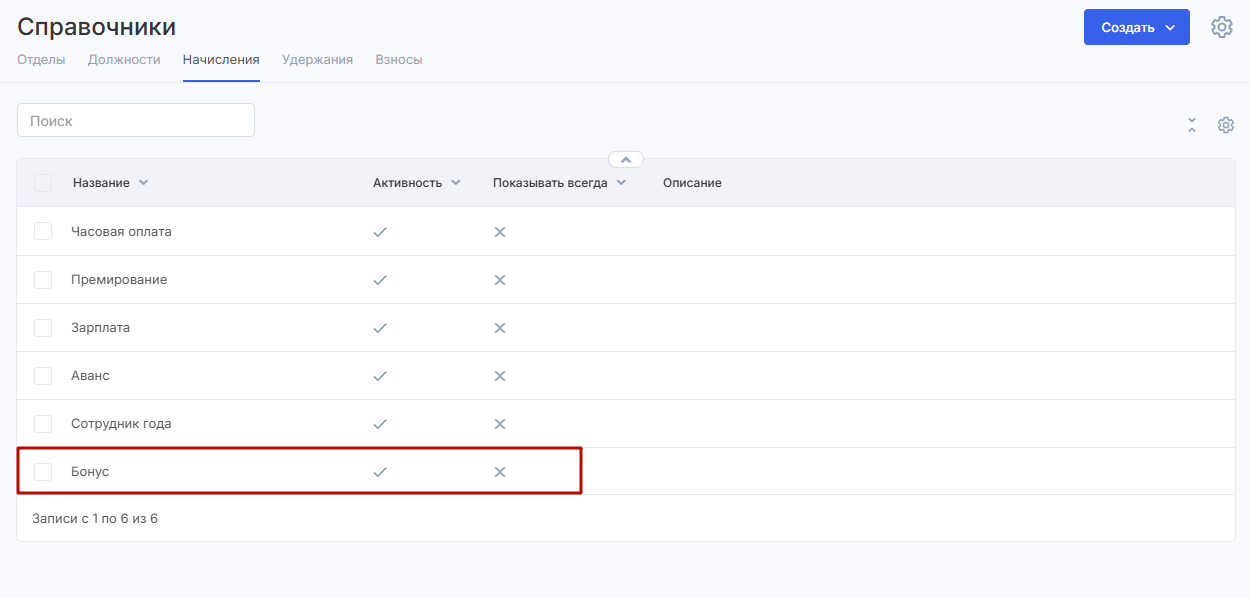
Task: Switch to the Удержания tab
Action: click(317, 60)
